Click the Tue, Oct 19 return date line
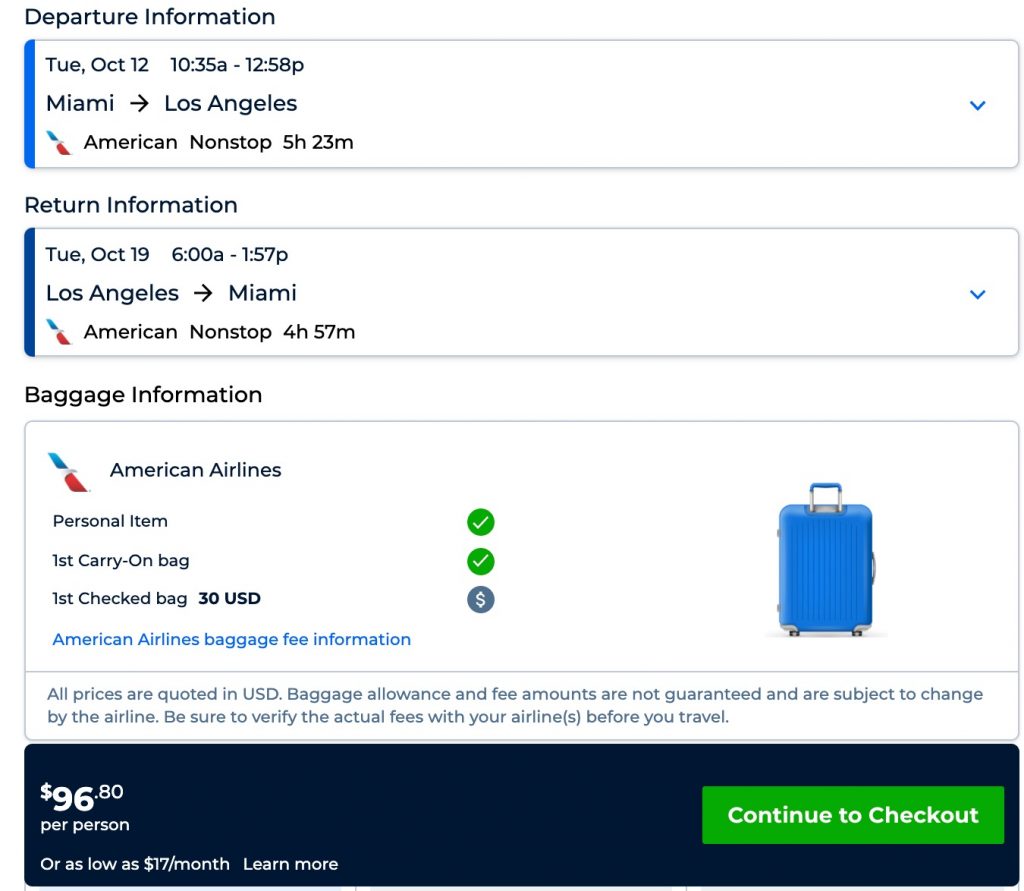1024x891 pixels. 167,255
